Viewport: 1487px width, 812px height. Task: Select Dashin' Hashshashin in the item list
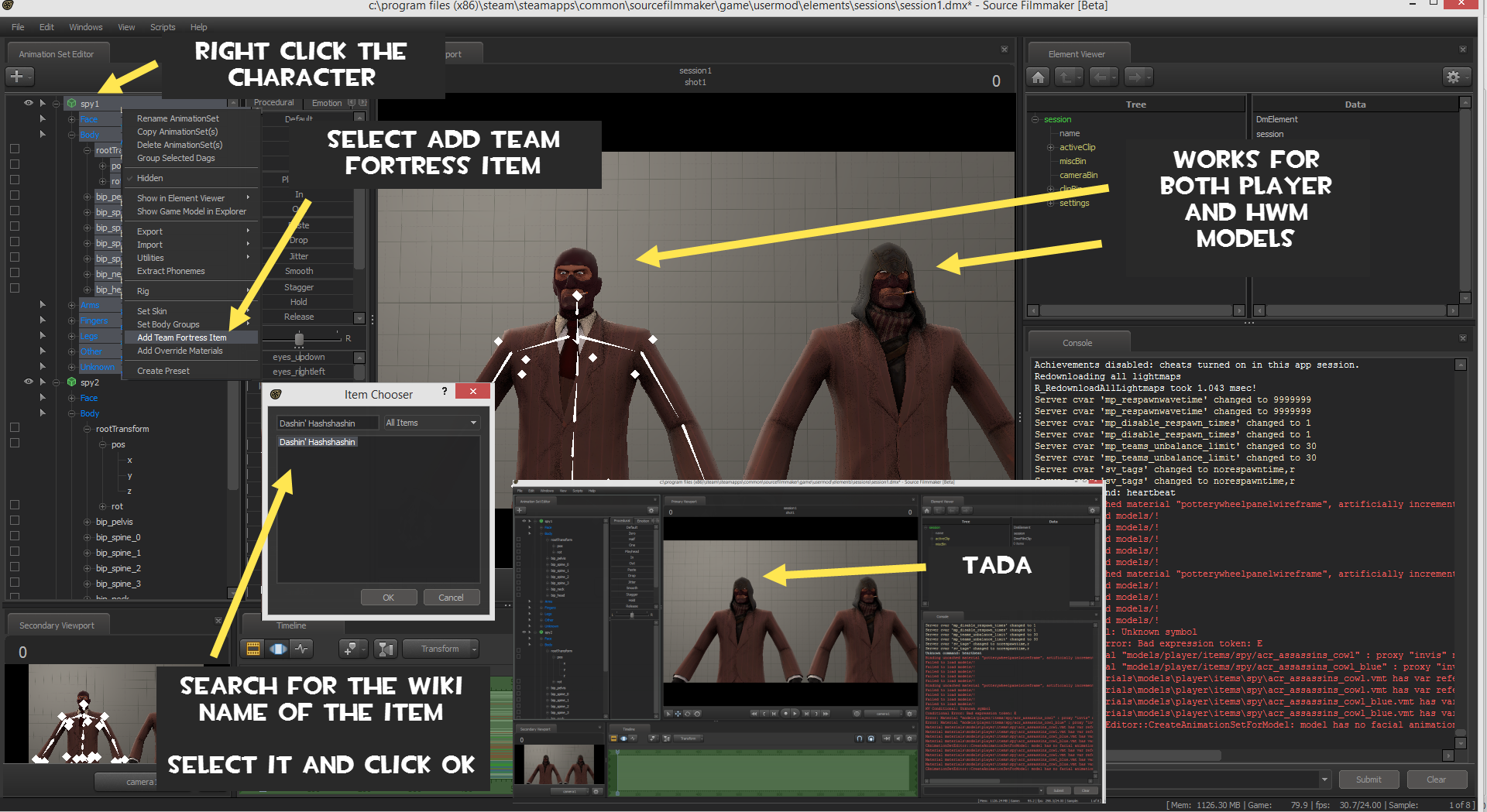pyautogui.click(x=318, y=442)
